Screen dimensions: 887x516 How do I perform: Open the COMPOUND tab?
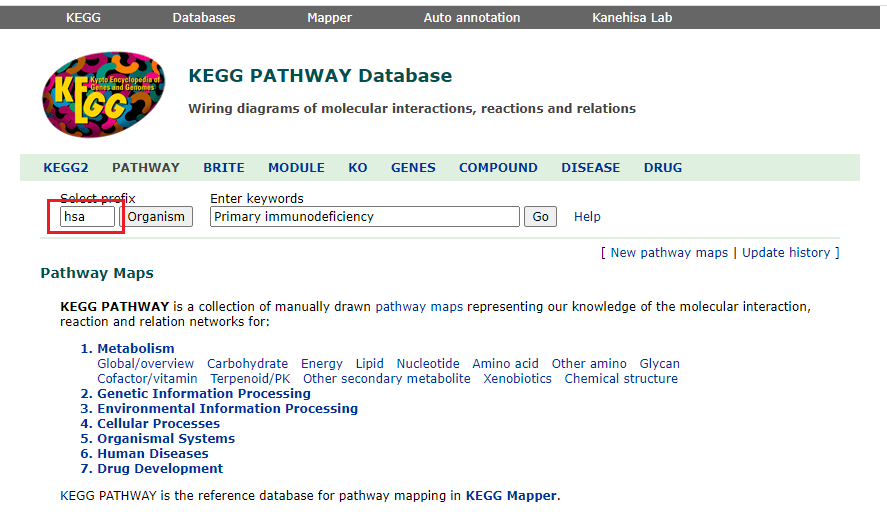click(x=498, y=167)
